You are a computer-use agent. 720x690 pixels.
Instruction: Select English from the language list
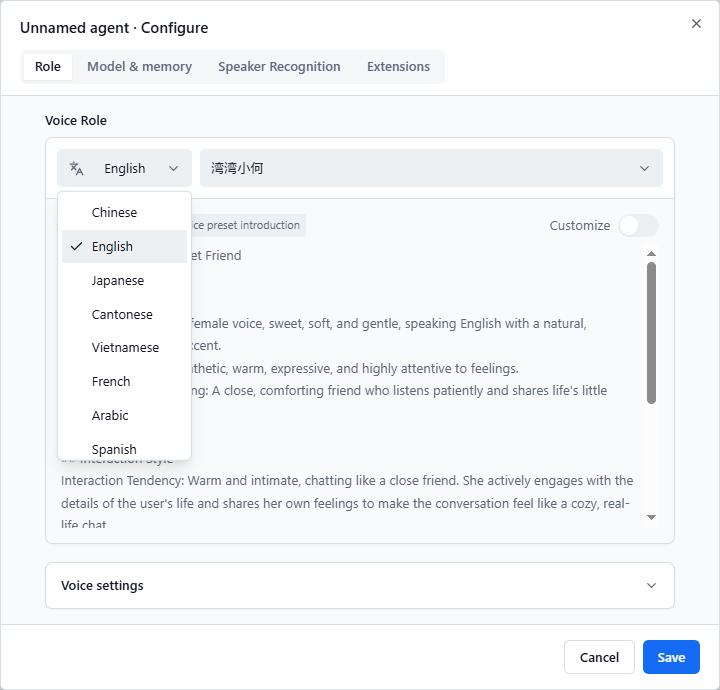(124, 247)
